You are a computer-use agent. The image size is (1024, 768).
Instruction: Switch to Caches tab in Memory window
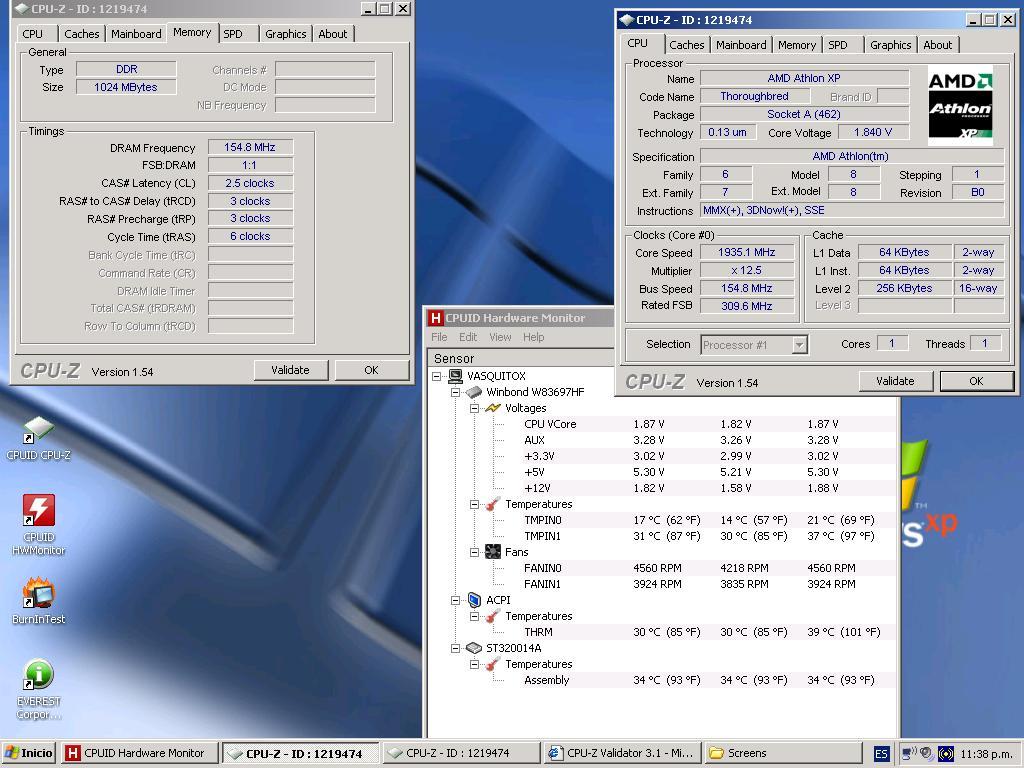click(82, 34)
